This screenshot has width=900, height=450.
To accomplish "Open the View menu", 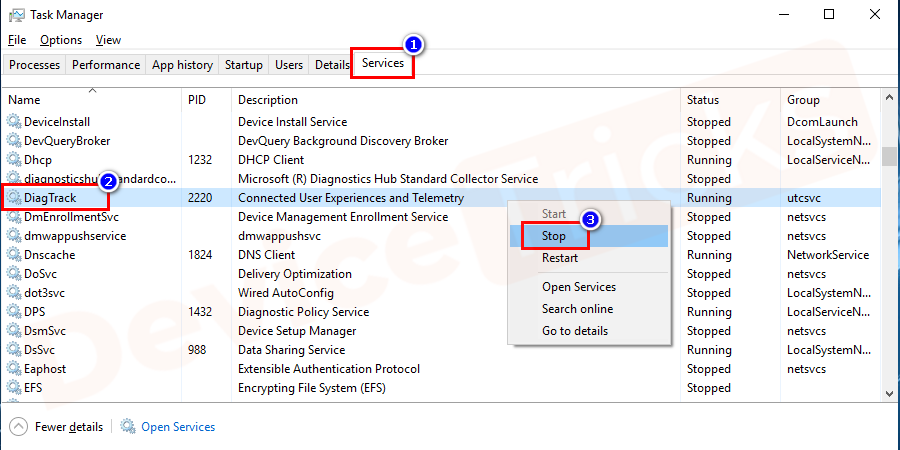I will click(x=108, y=40).
